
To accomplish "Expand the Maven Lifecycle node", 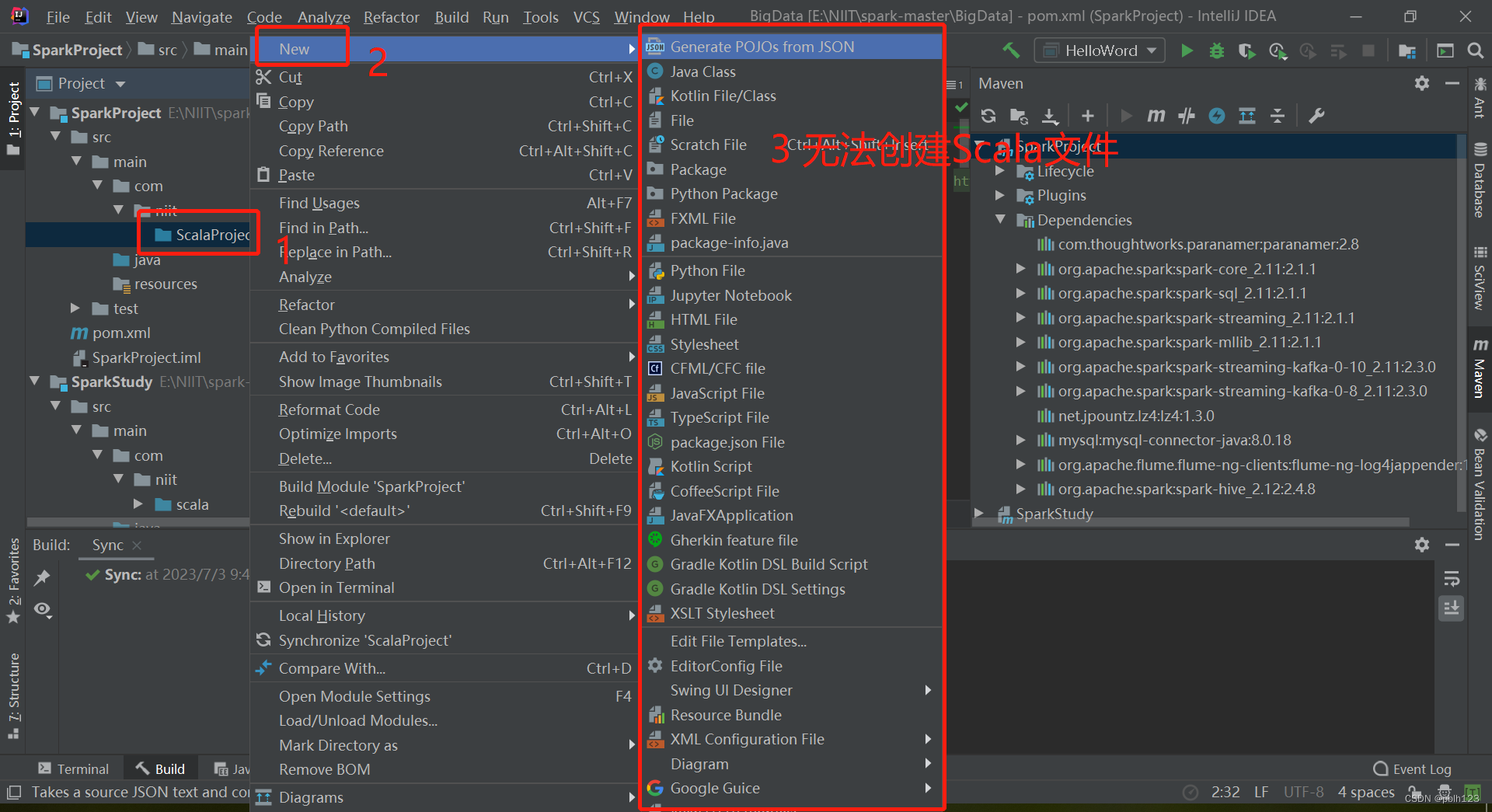I will (1001, 171).
